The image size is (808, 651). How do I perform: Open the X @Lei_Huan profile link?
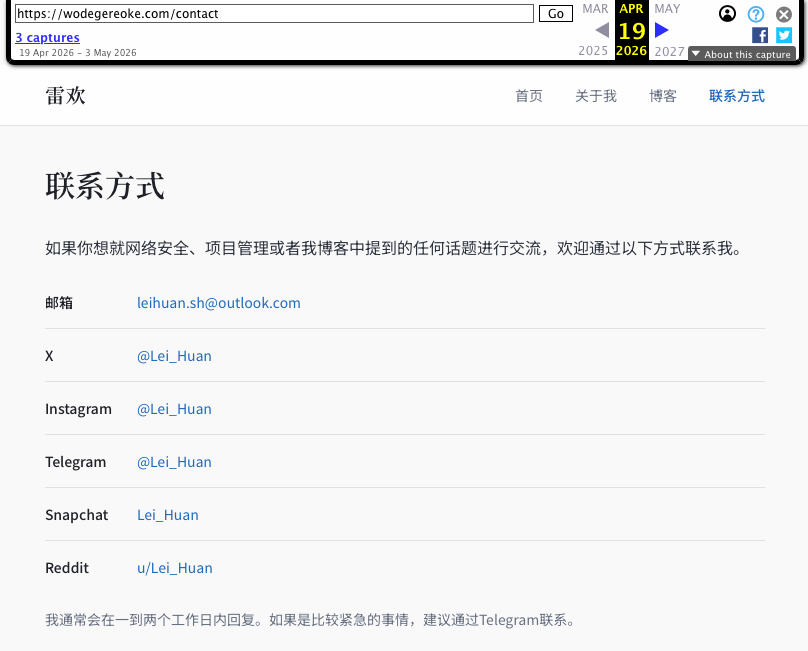point(174,356)
